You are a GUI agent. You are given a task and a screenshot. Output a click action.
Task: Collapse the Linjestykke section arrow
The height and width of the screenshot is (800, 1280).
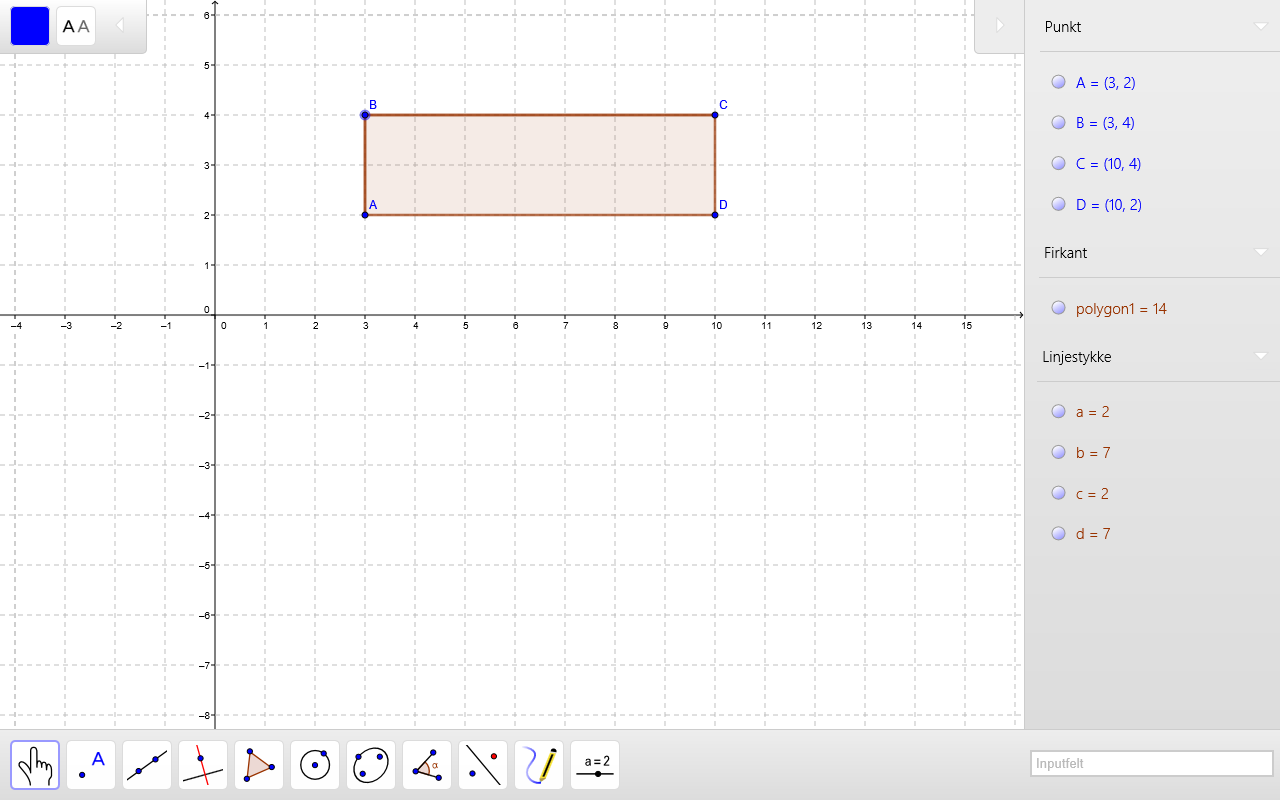pyautogui.click(x=1261, y=356)
